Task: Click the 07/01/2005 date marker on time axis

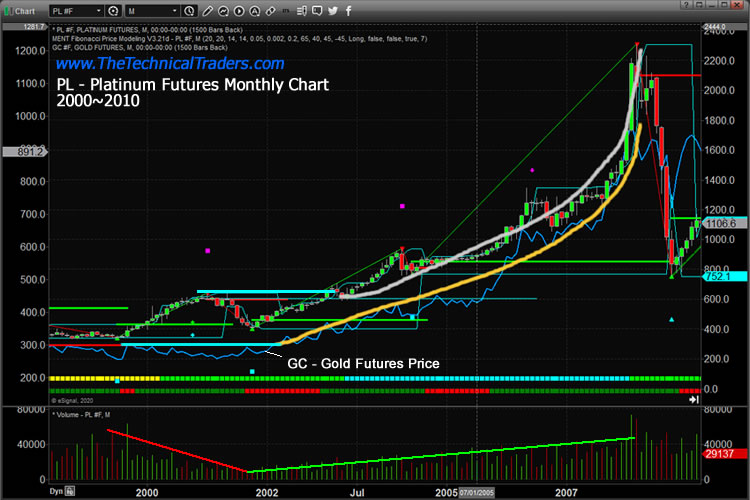Action: pyautogui.click(x=478, y=492)
